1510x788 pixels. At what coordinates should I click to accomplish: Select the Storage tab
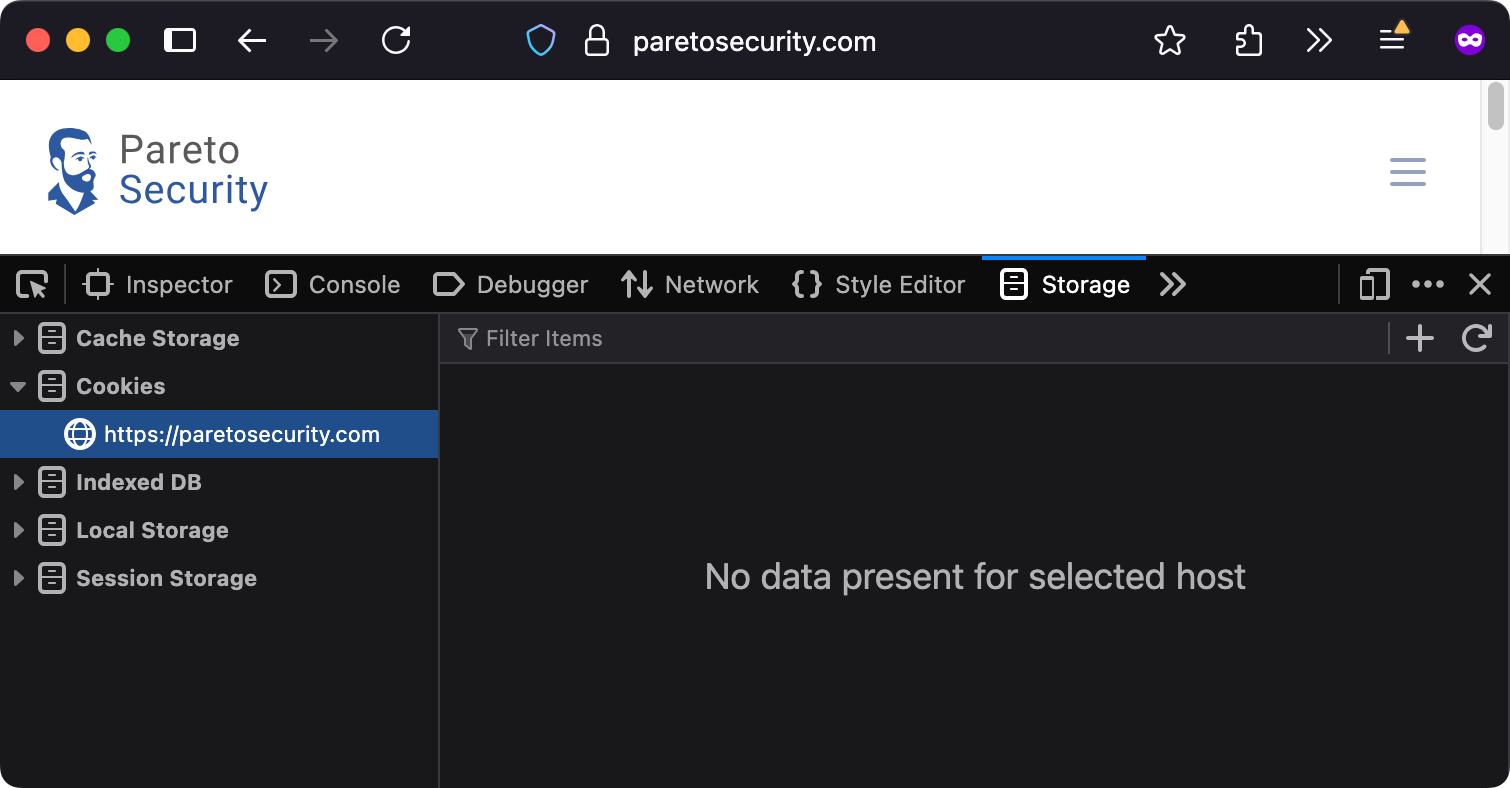1065,285
